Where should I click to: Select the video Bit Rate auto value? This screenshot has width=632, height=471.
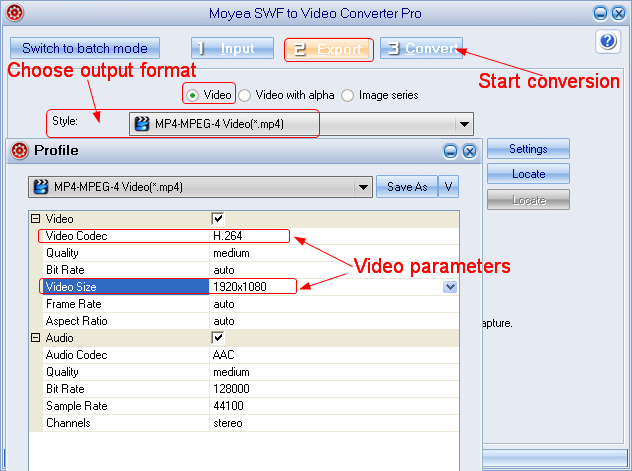(x=224, y=270)
